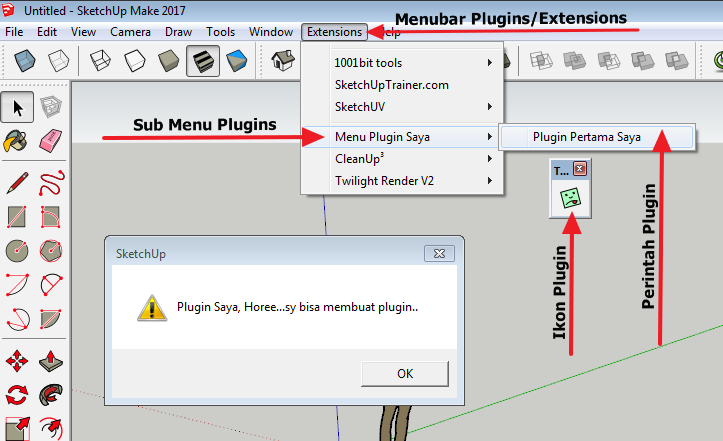Select the Scale tool
Viewport: 723px width, 441px height.
(17, 429)
